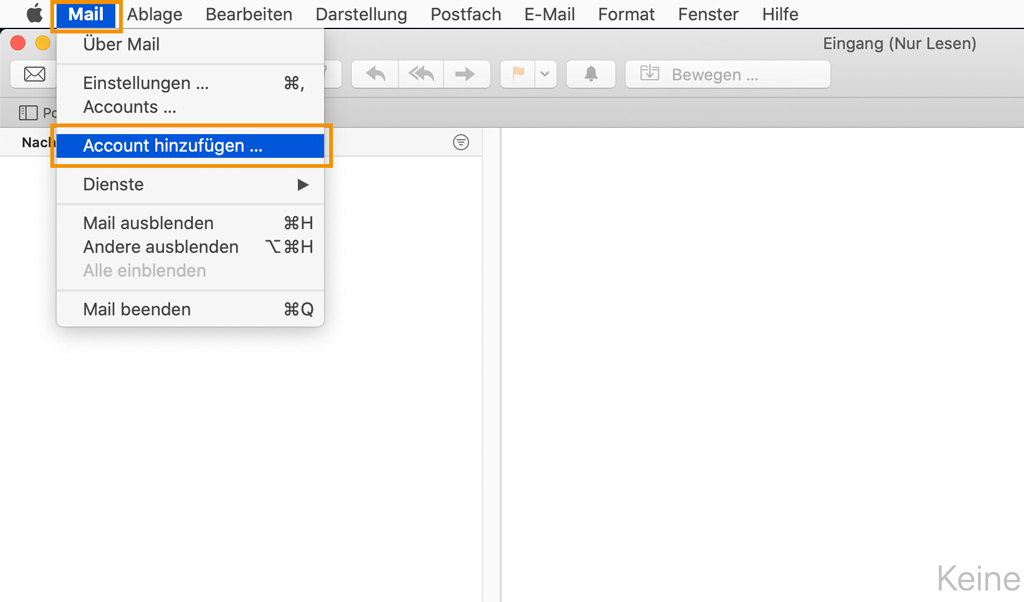The image size is (1024, 602).
Task: Open the Darstellung menu
Action: [x=361, y=14]
